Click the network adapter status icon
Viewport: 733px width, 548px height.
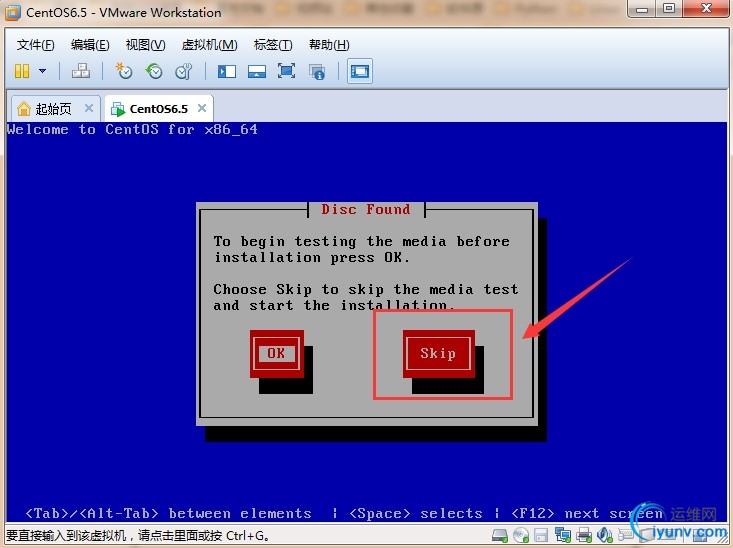tap(562, 535)
